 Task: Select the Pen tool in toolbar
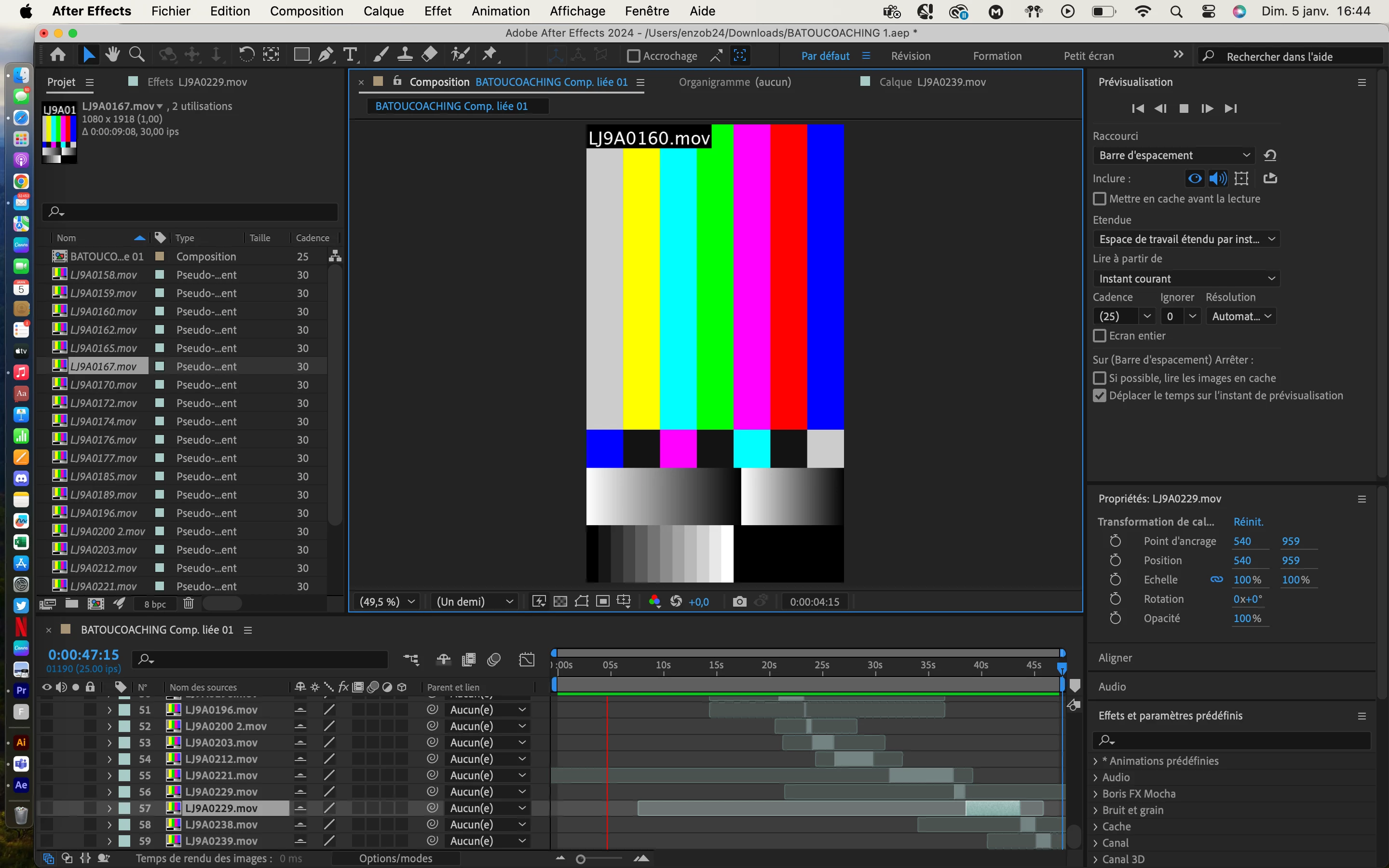[326, 55]
